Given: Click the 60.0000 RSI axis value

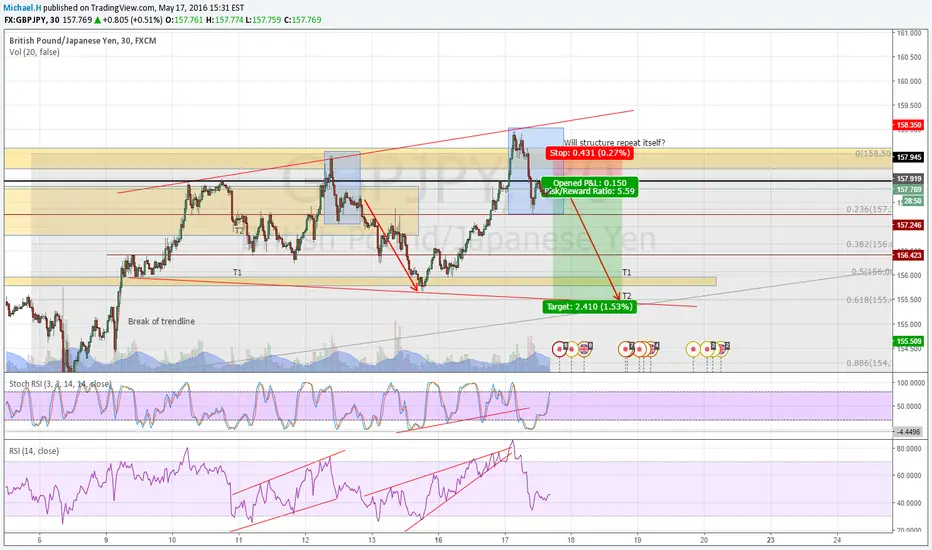Looking at the screenshot, I should pos(911,476).
